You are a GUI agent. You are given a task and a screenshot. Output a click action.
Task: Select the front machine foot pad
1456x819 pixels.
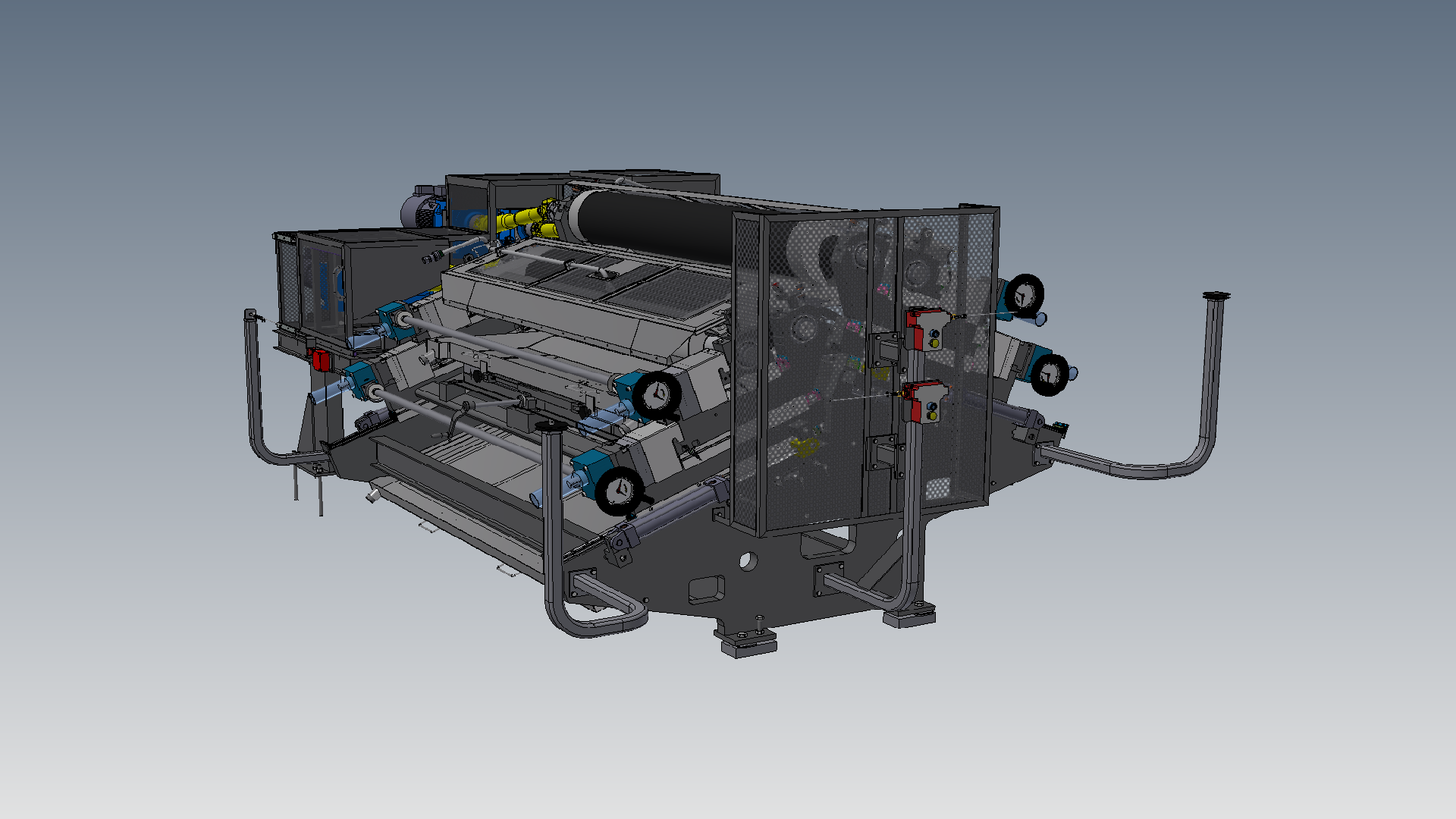pyautogui.click(x=749, y=646)
